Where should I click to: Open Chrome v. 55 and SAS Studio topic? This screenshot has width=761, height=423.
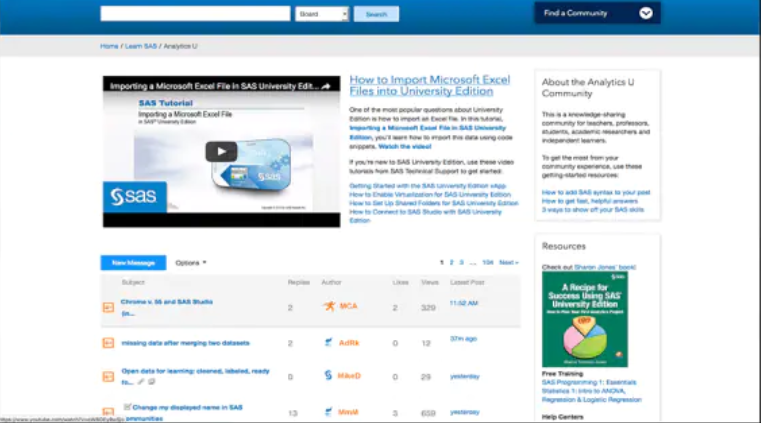(166, 307)
